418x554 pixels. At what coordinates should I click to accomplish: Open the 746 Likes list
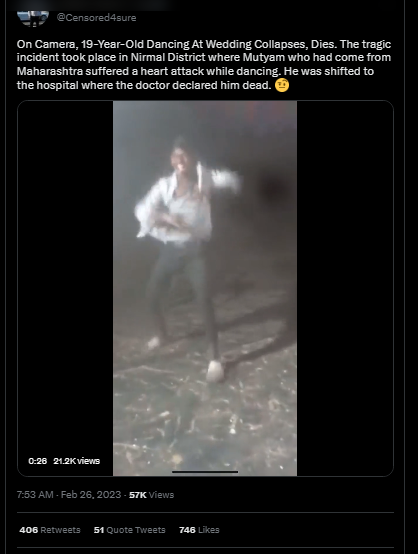pyautogui.click(x=199, y=530)
